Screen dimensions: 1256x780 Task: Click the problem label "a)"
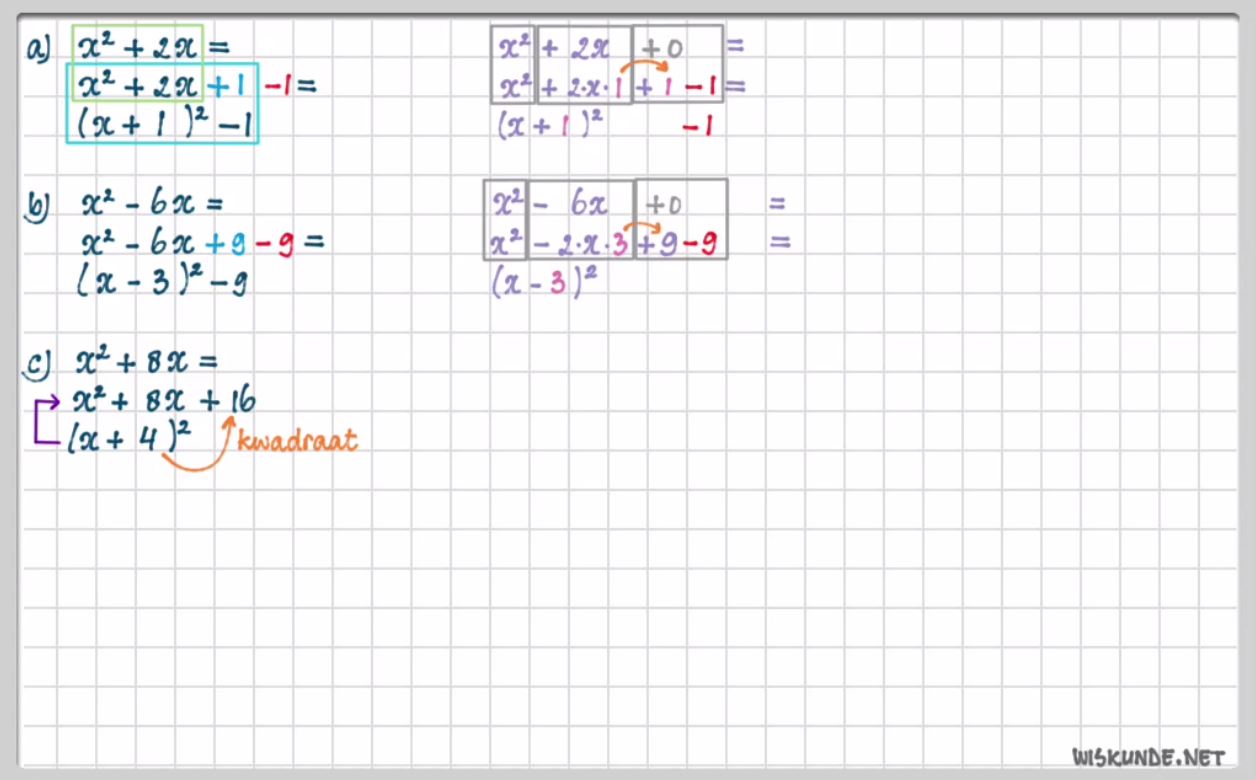coord(38,49)
